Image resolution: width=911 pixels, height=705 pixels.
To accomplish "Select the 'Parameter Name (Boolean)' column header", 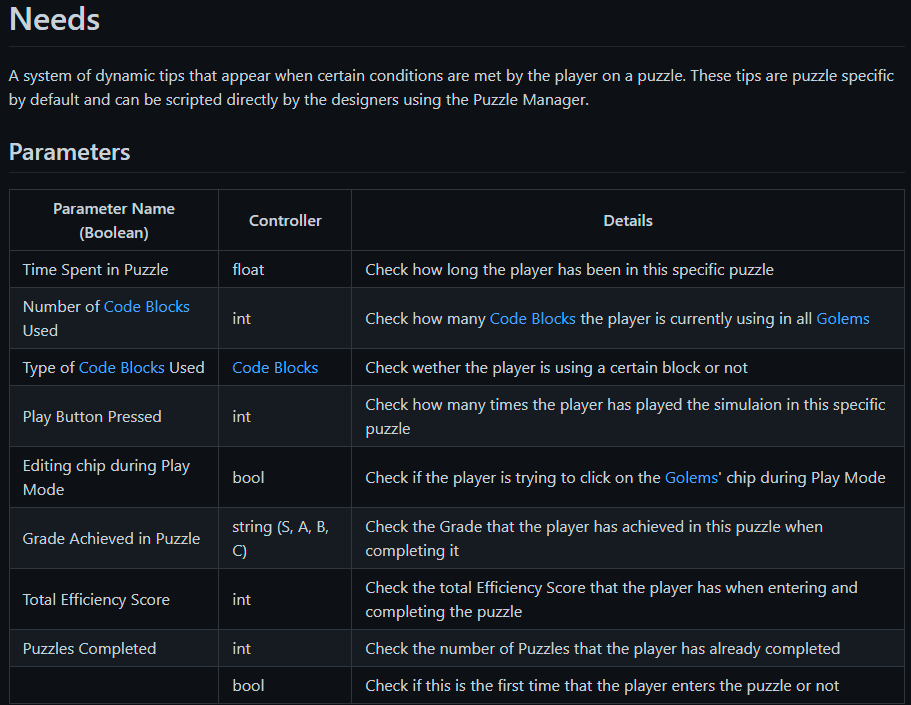I will coord(114,220).
